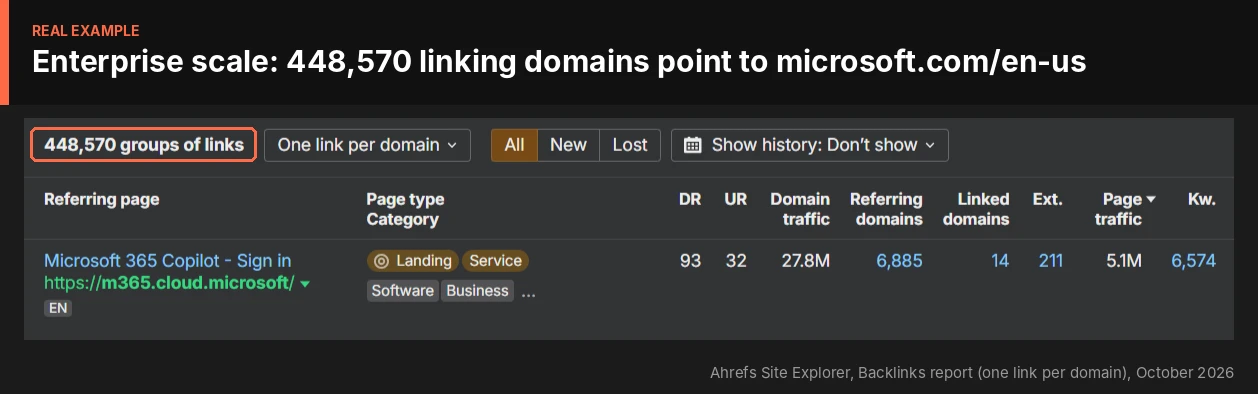The height and width of the screenshot is (394, 1258).
Task: Click the UR value 32
Action: click(736, 261)
